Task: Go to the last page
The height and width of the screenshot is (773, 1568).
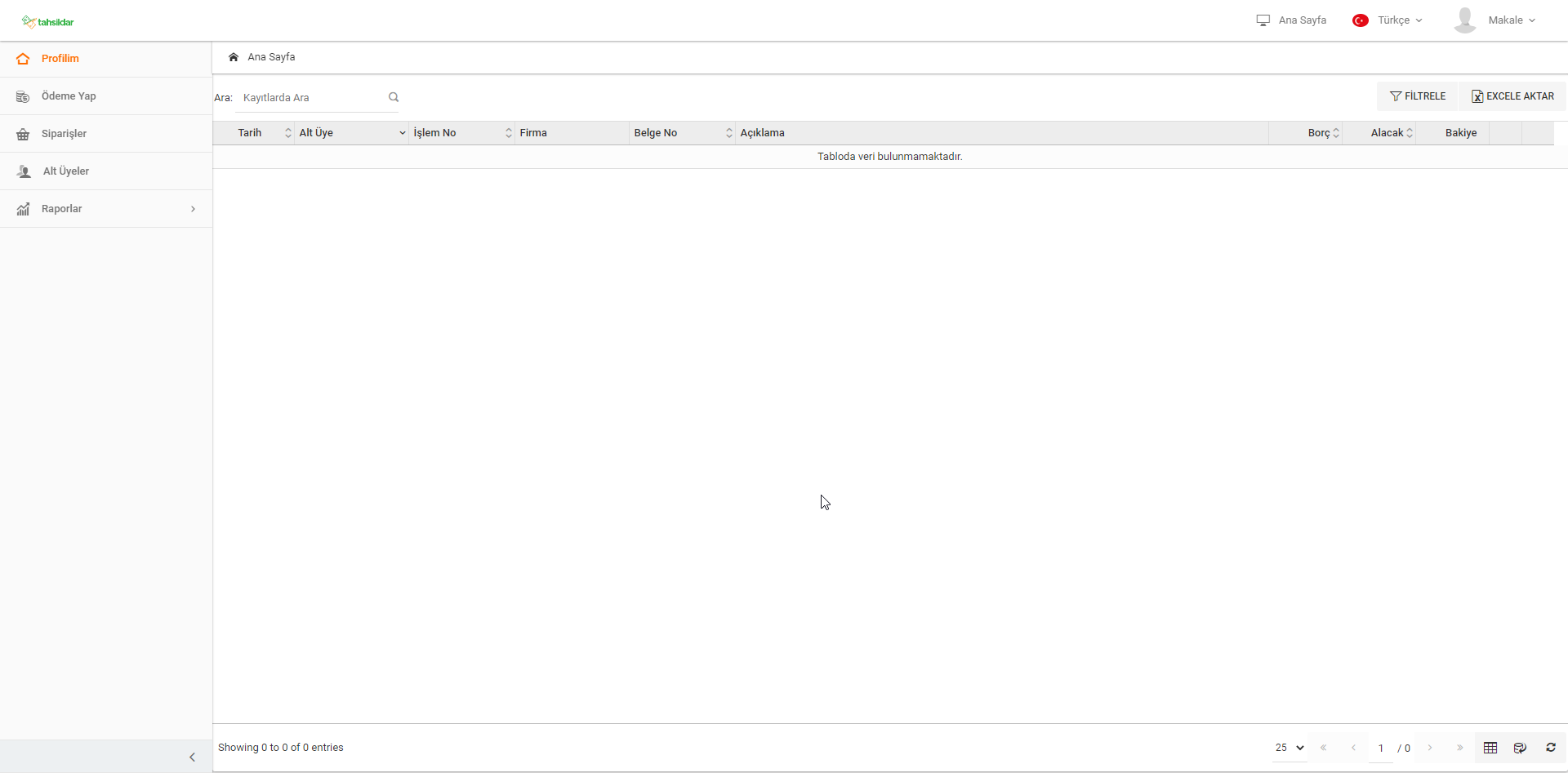Action: coord(1460,748)
